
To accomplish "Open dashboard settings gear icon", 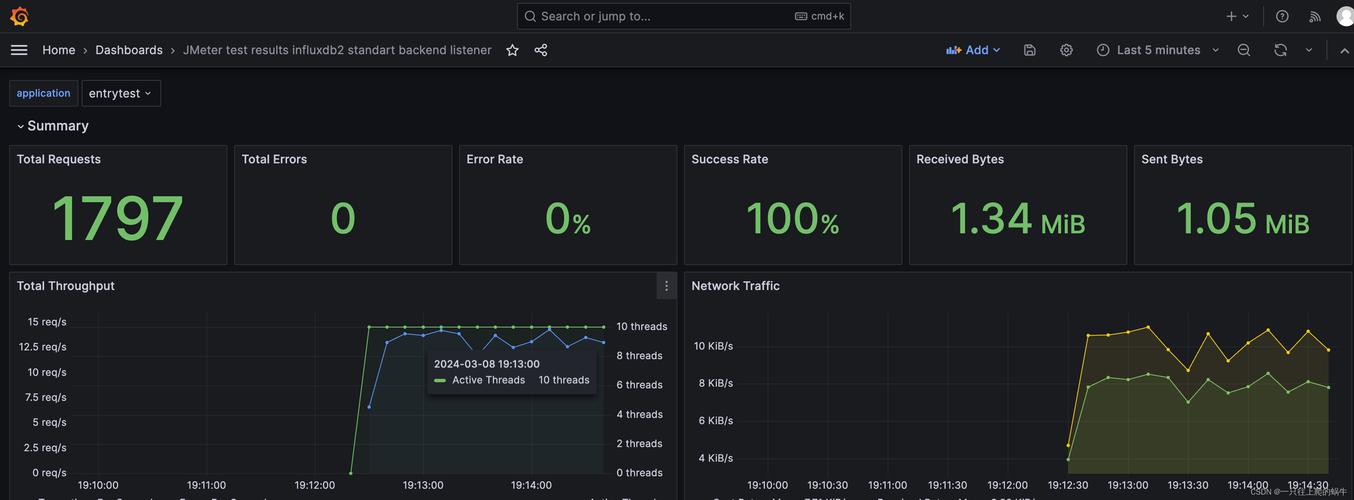I will (1067, 50).
